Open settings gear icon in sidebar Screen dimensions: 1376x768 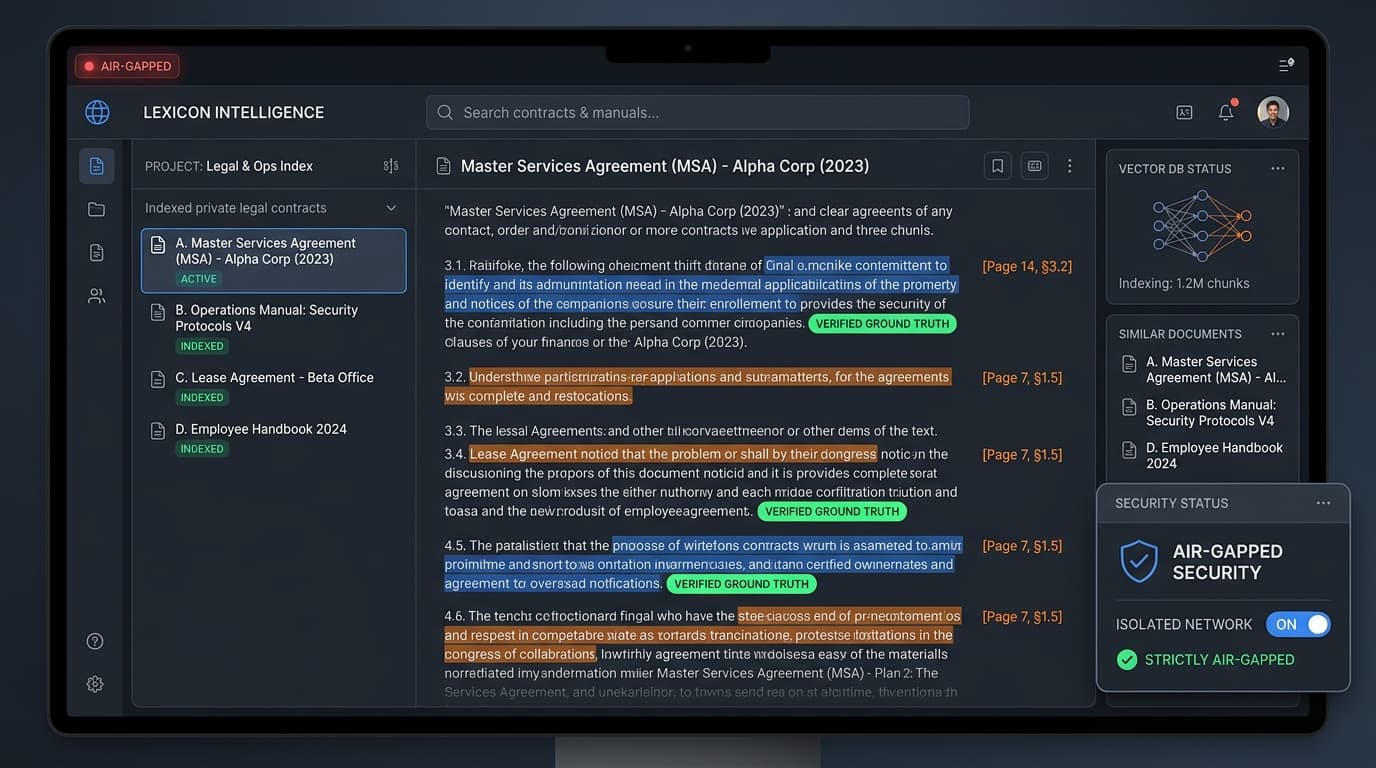tap(95, 684)
